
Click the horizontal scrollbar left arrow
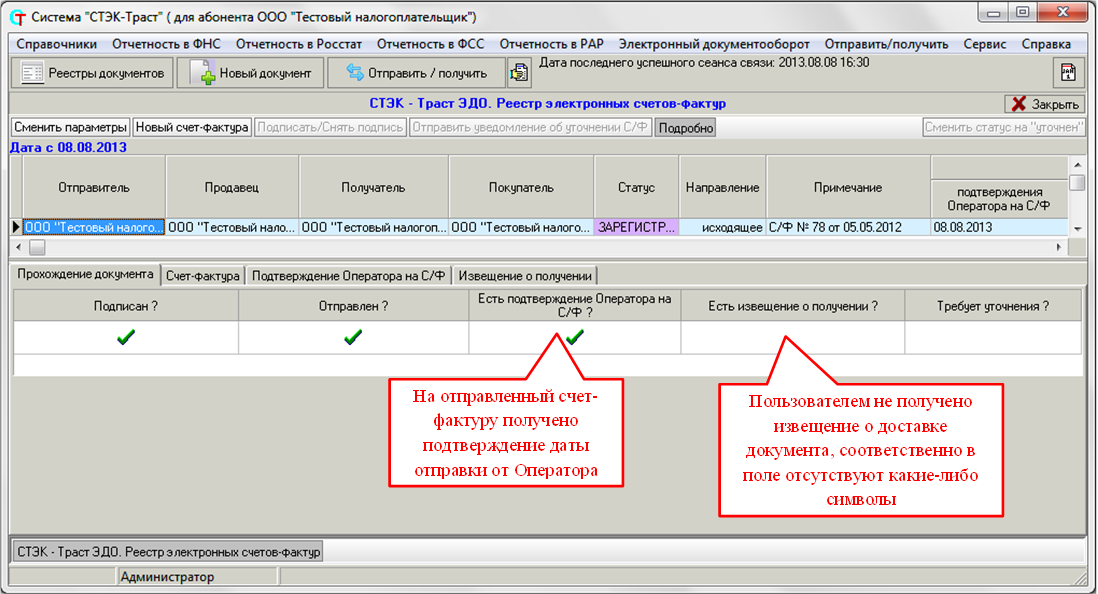pos(18,247)
